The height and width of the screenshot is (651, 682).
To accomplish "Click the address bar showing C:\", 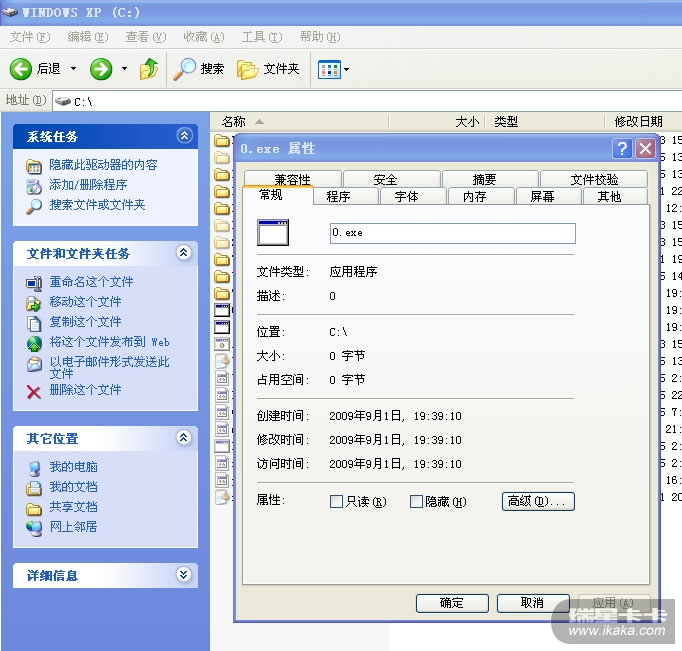I will pyautogui.click(x=368, y=101).
